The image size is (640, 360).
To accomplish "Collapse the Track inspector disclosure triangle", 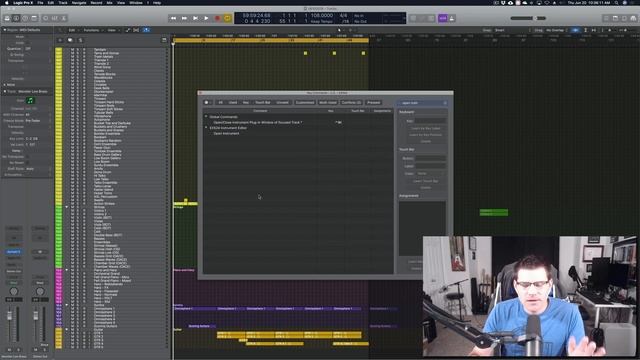I will tap(4, 91).
